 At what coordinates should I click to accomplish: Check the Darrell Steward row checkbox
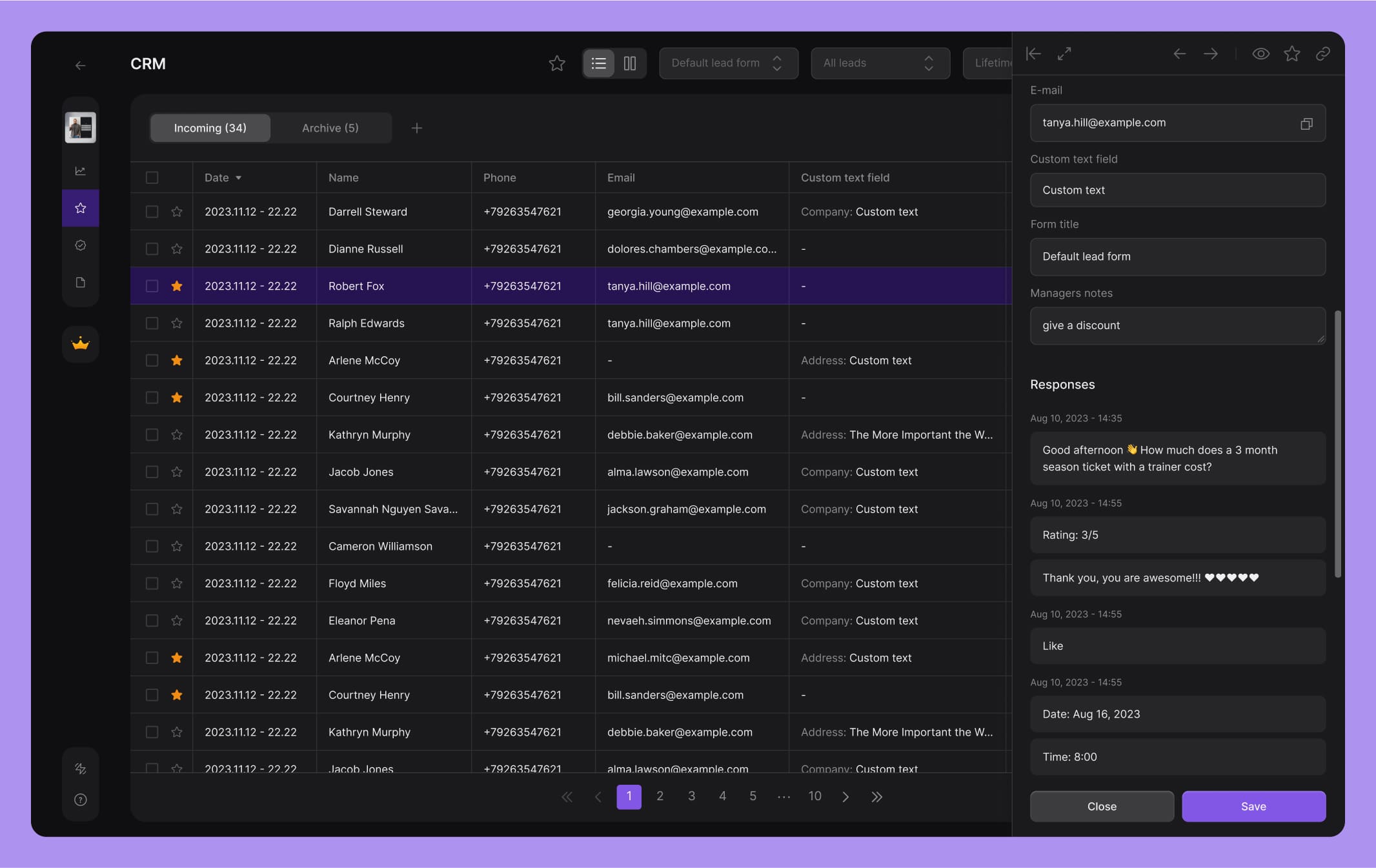pos(152,212)
